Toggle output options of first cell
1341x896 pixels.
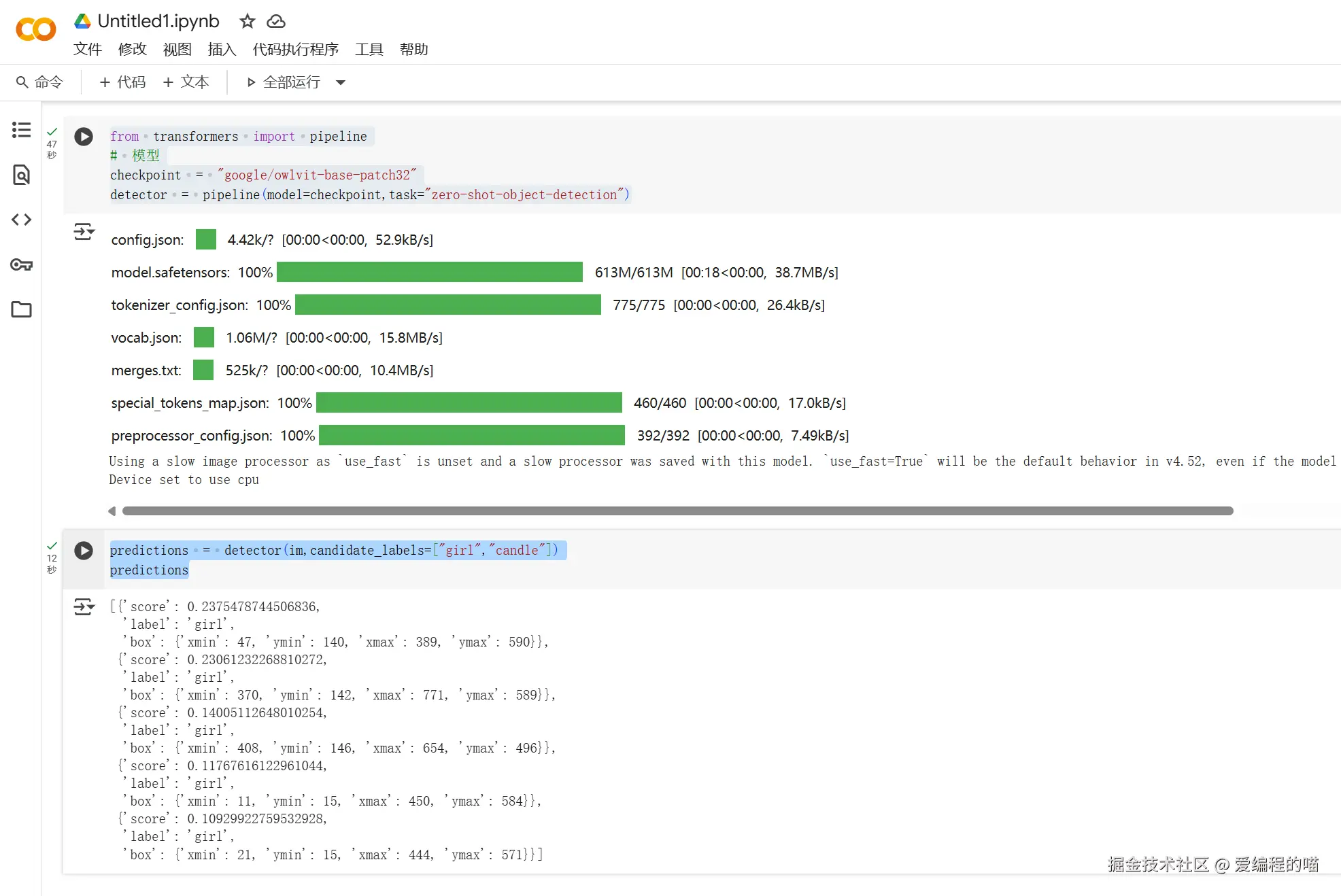coord(84,232)
